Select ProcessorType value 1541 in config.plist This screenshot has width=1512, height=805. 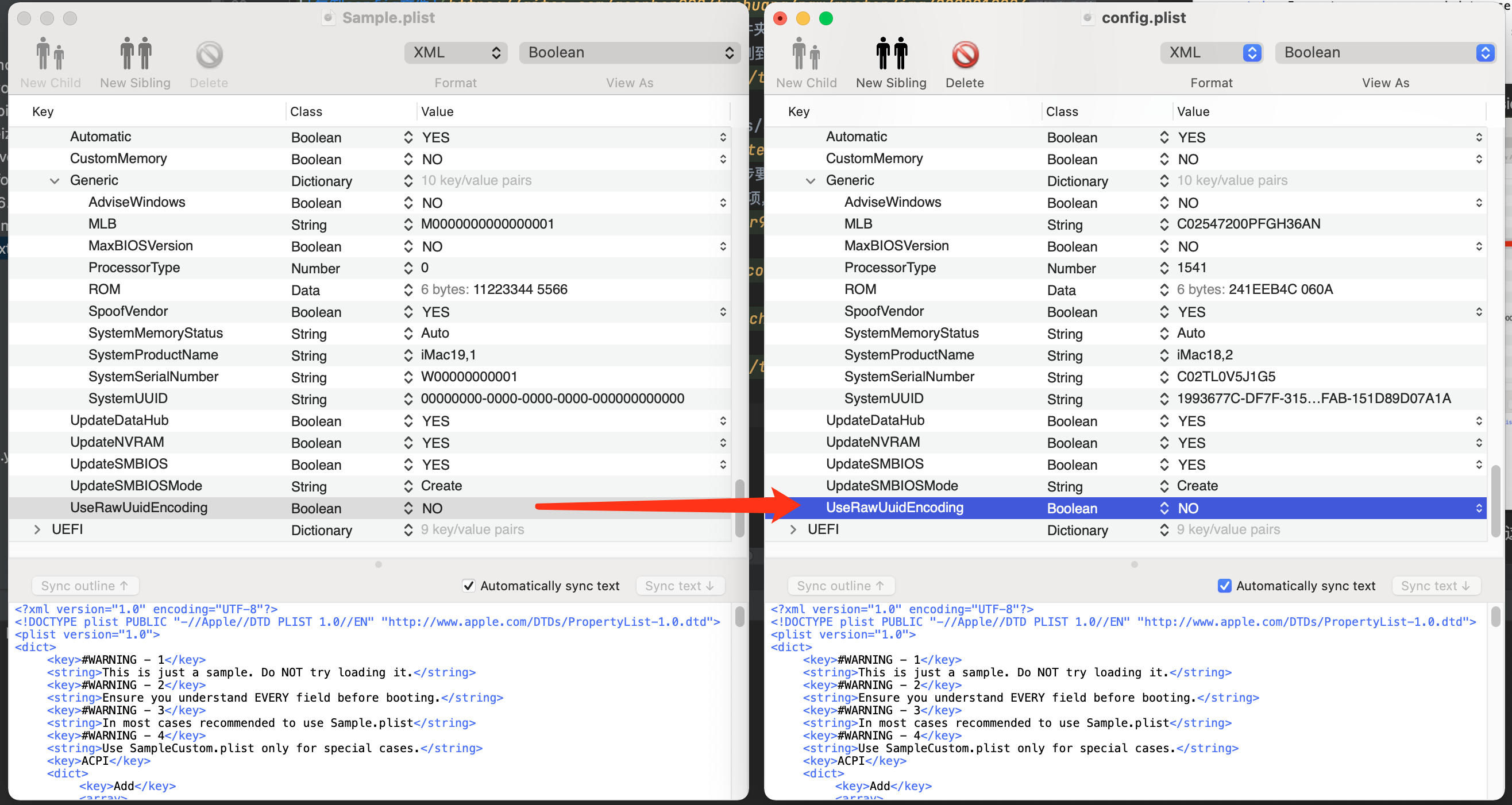(1191, 268)
